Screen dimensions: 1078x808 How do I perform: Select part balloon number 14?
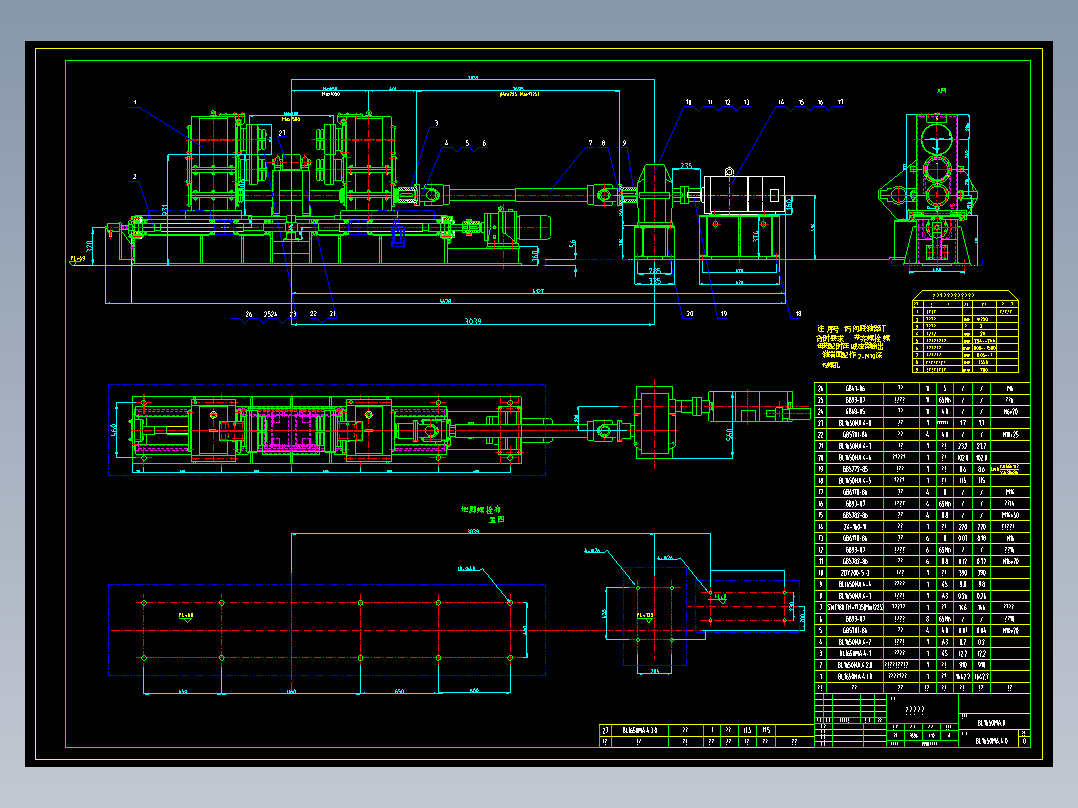(781, 102)
